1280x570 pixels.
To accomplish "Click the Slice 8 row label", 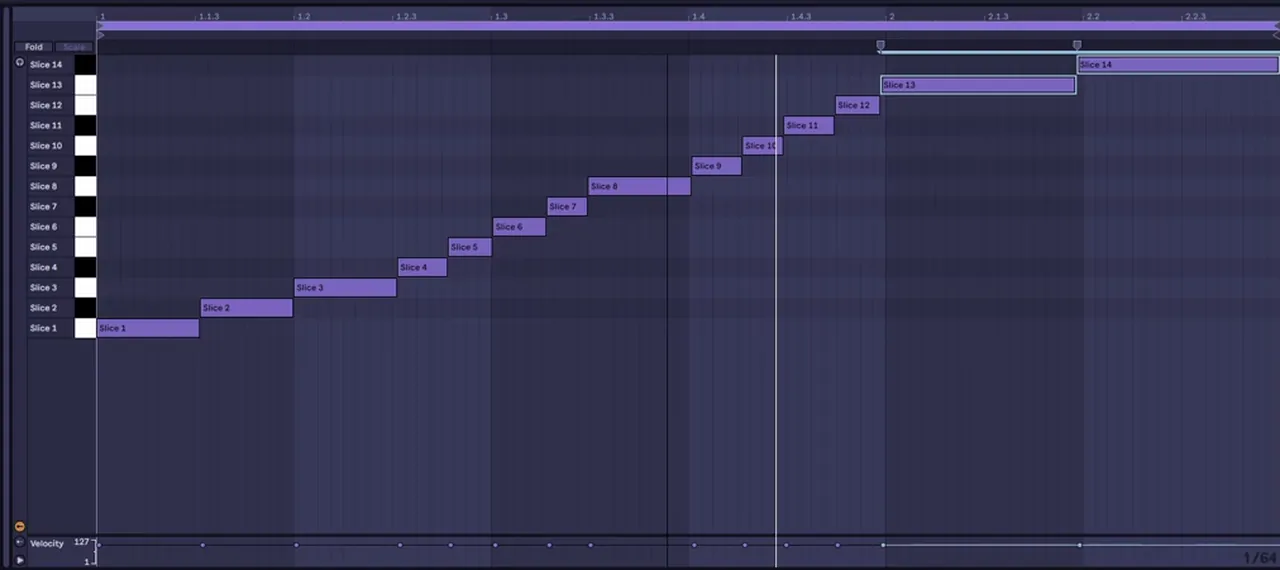I will tap(44, 186).
